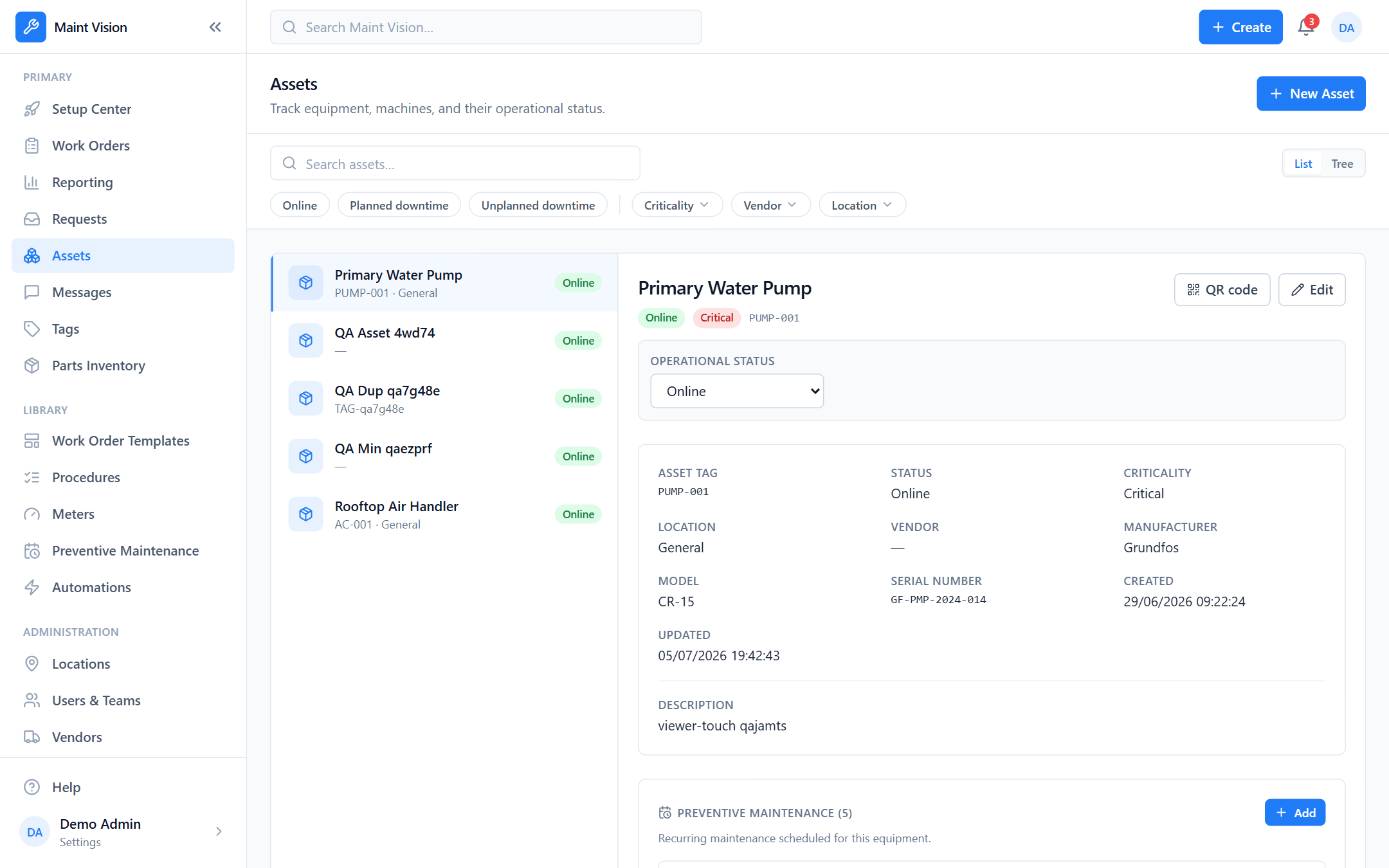Open the Location filter dropdown
Screen dimensions: 1389x868
tap(862, 205)
